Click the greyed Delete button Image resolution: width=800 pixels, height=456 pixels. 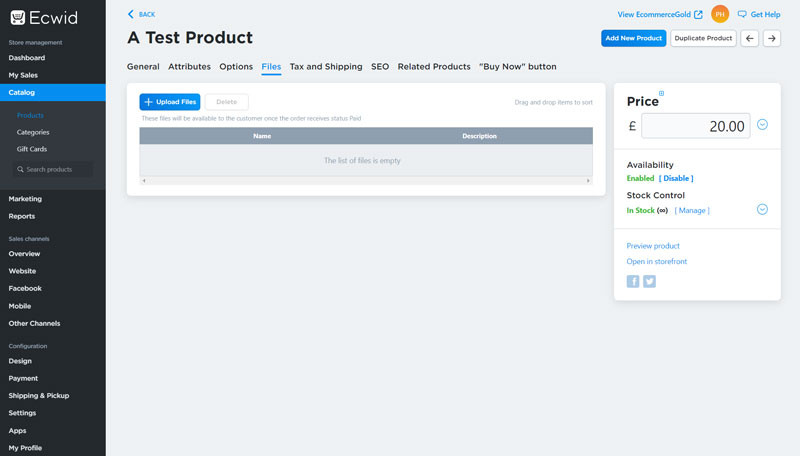[x=227, y=102]
